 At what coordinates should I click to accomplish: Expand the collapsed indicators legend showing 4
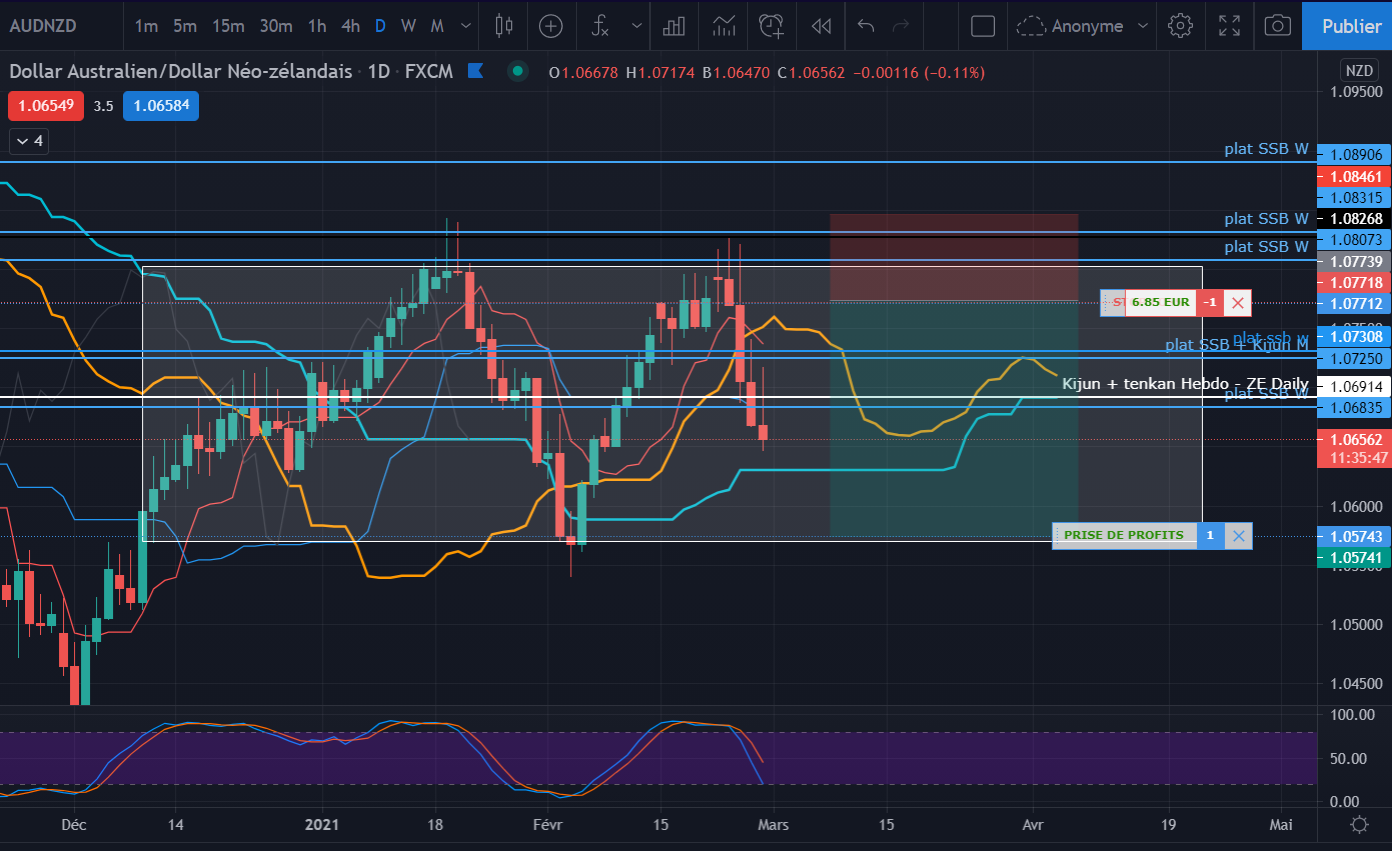click(x=28, y=141)
